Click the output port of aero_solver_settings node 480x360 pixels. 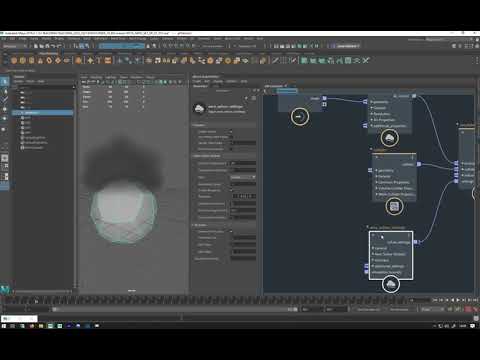coord(416,242)
